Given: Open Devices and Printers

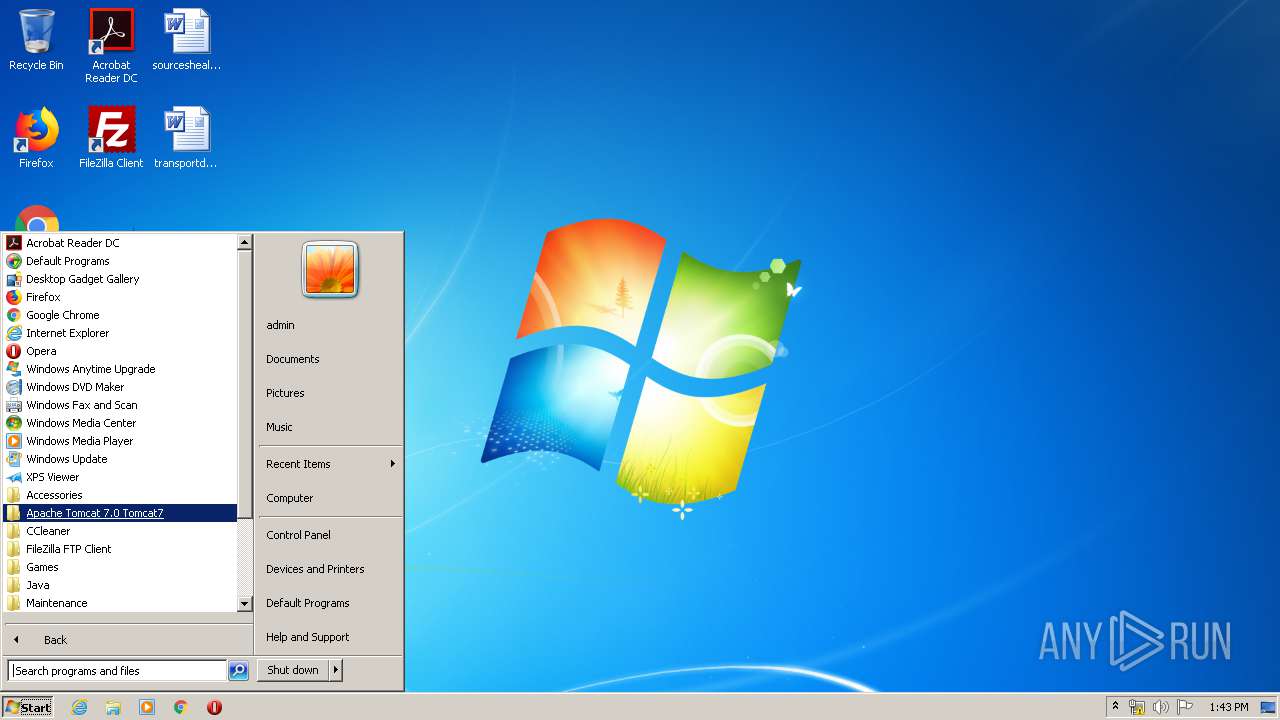Looking at the screenshot, I should pyautogui.click(x=330, y=569).
